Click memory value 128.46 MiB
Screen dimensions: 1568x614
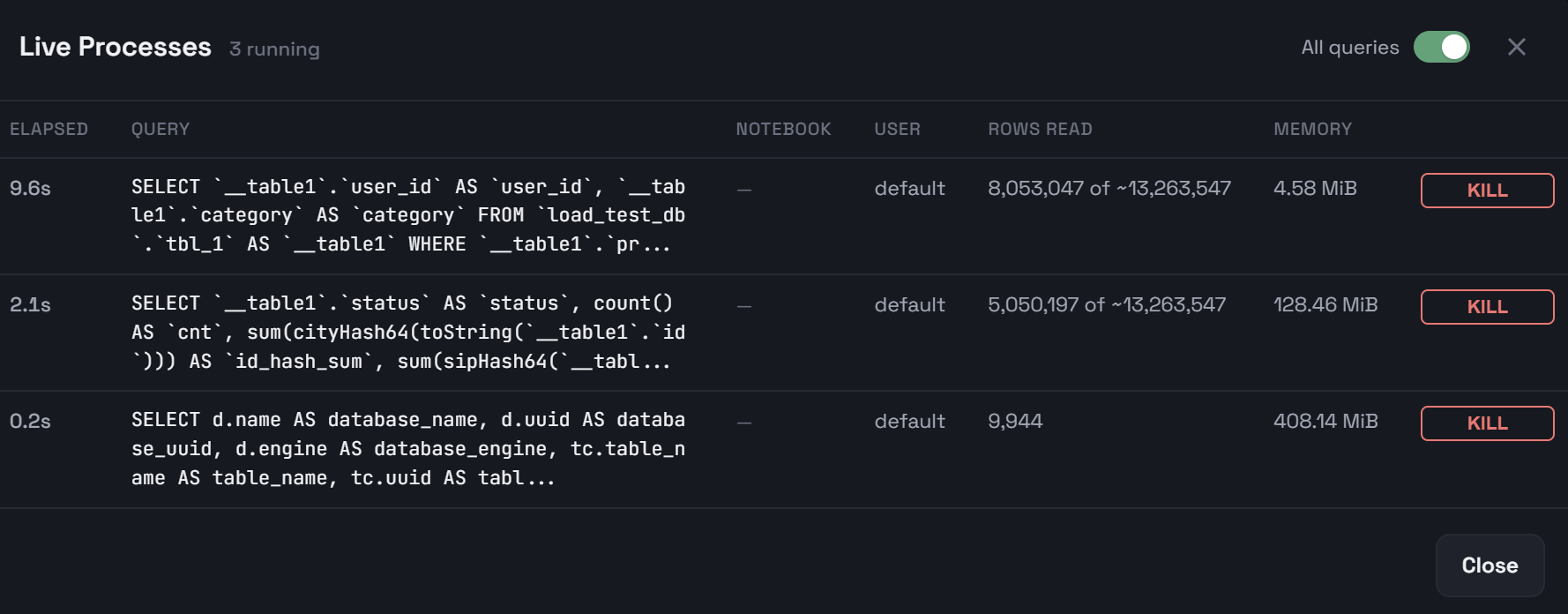coord(1325,304)
